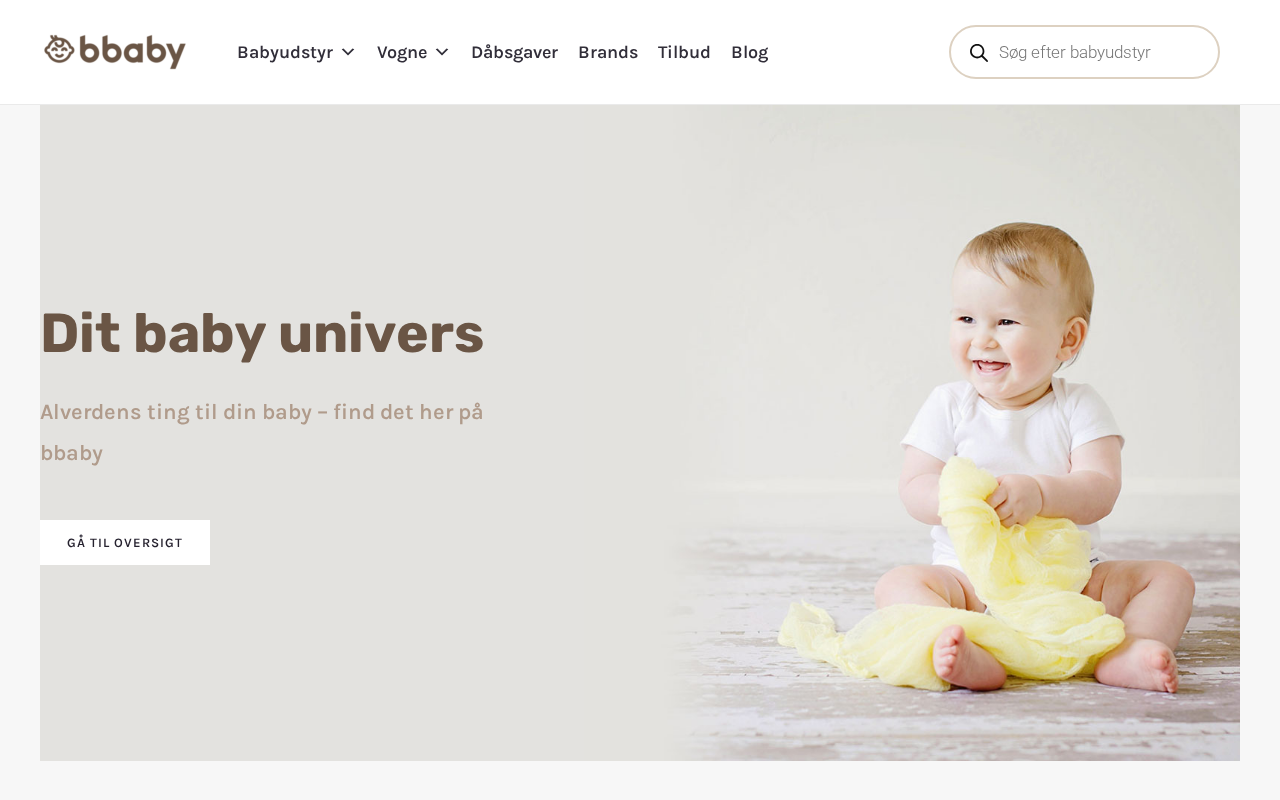Navigate to the Blog
This screenshot has width=1280, height=800.
750,52
